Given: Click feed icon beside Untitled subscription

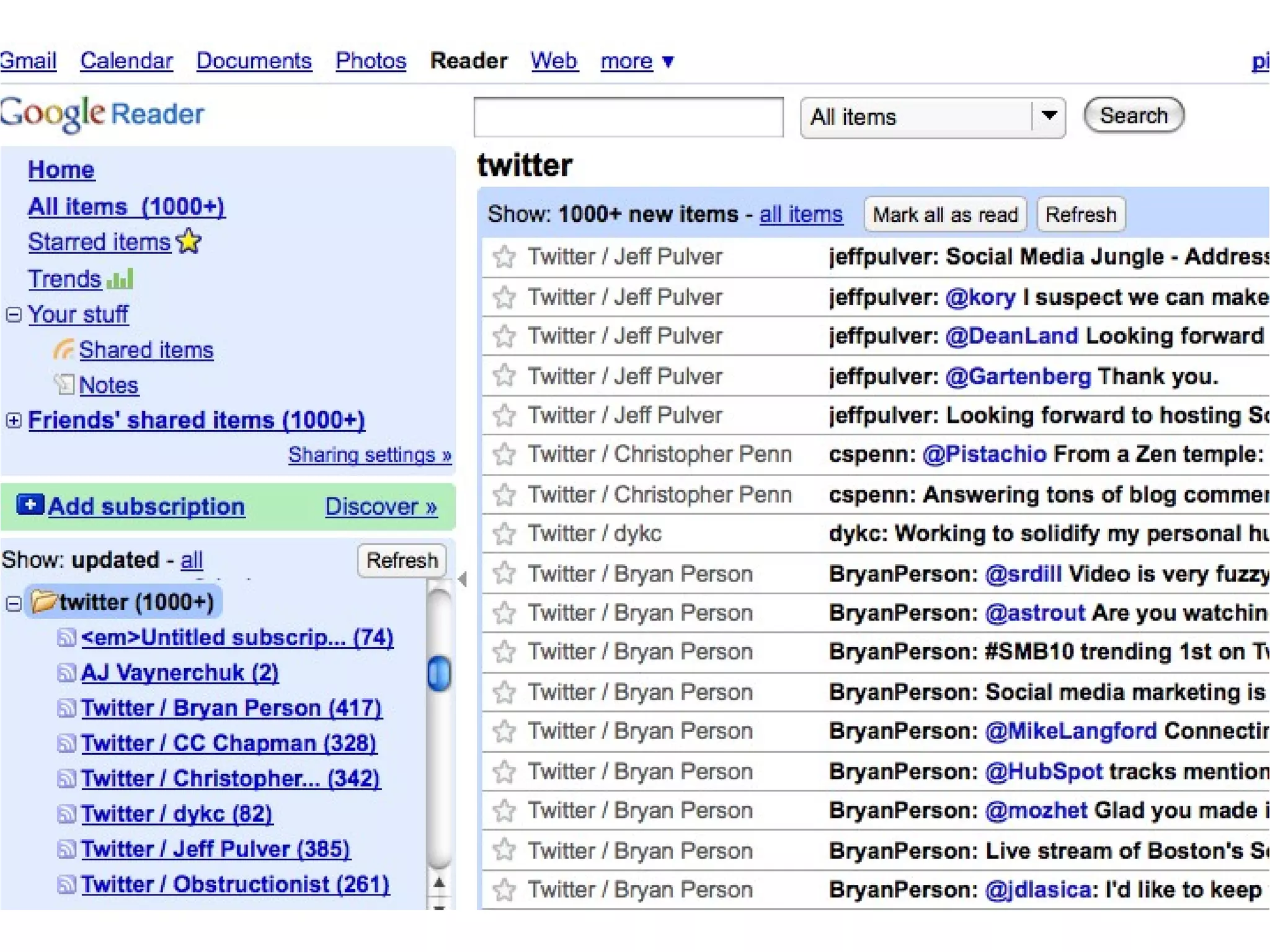Looking at the screenshot, I should coord(66,637).
